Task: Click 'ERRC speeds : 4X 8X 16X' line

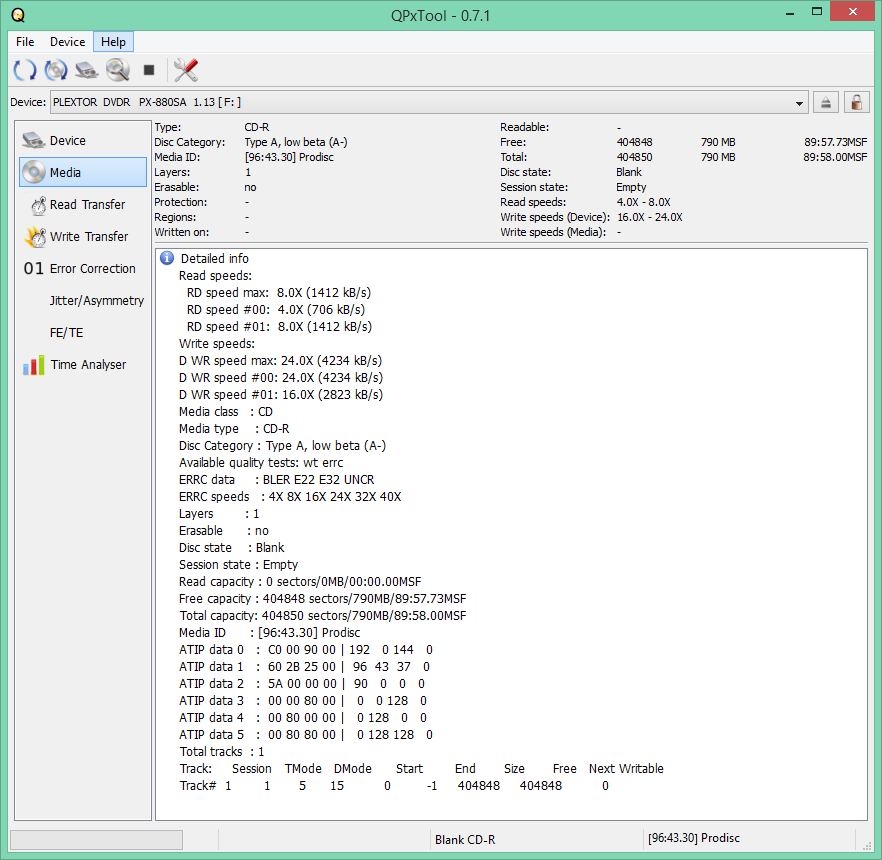Action: click(290, 497)
